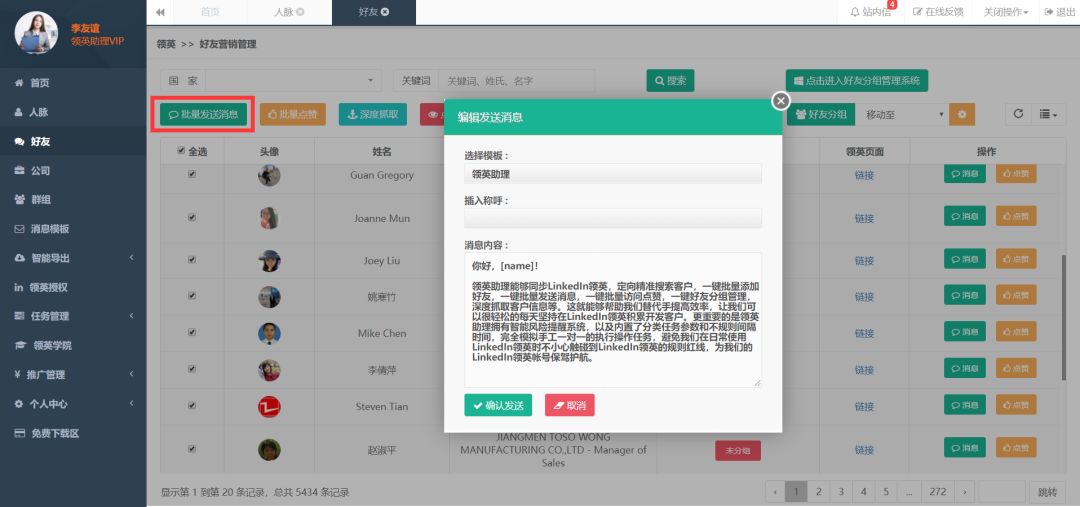Close the 编辑发送消息 dialog with X
The width and height of the screenshot is (1080, 507).
(x=780, y=101)
